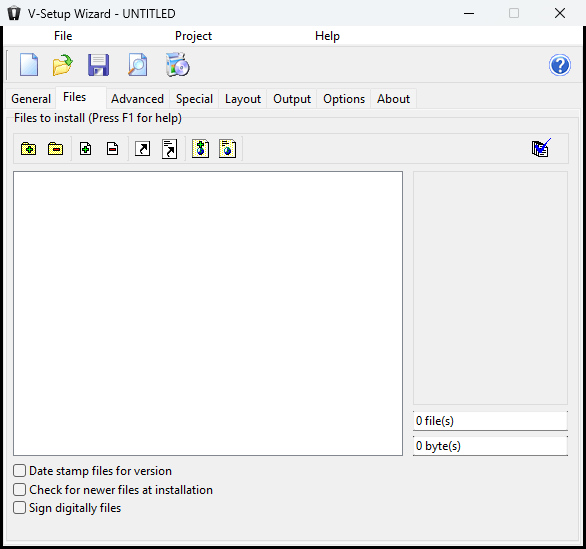The width and height of the screenshot is (586, 549).
Task: Close the V-Setup Wizard window
Action: click(x=560, y=13)
